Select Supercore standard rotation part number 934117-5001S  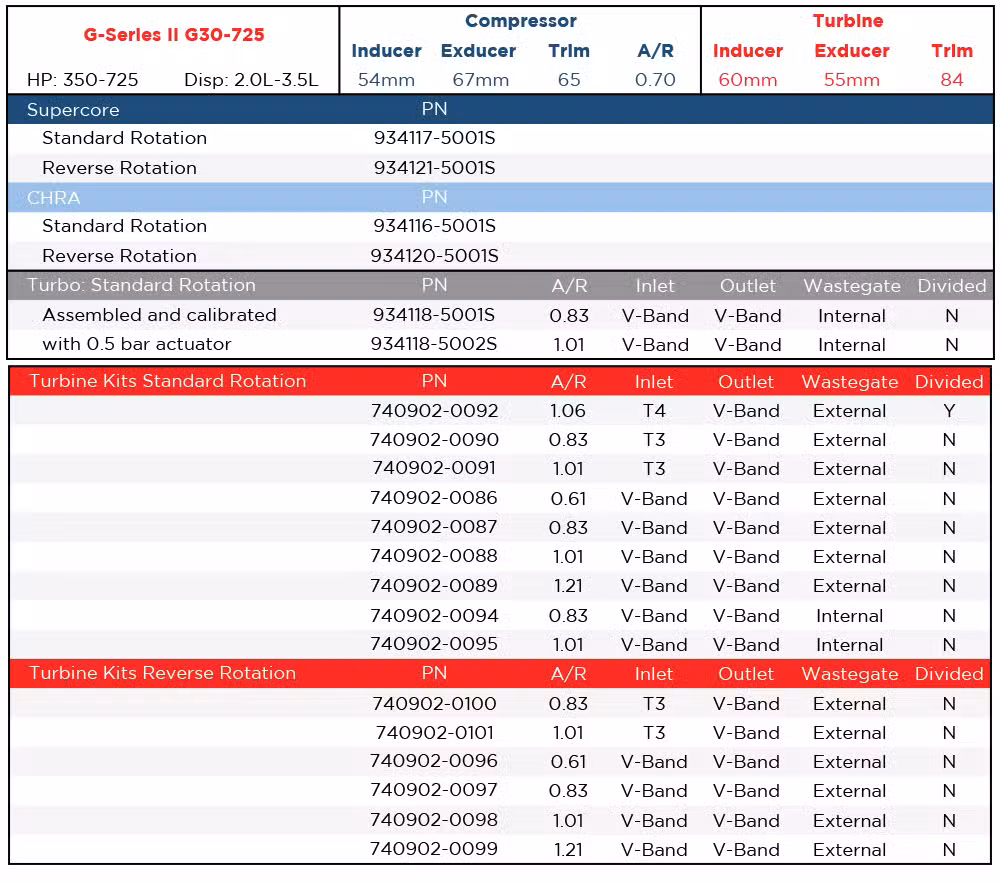coord(434,138)
